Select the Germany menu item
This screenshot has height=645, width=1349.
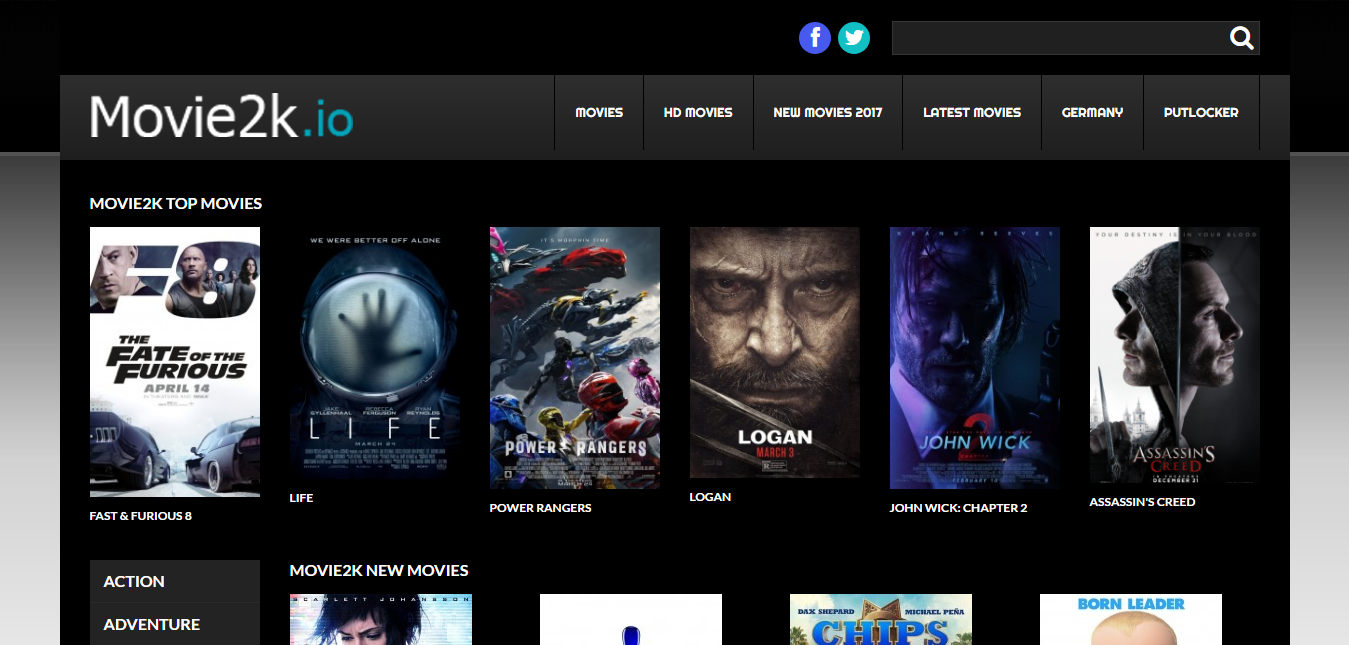click(x=1092, y=112)
